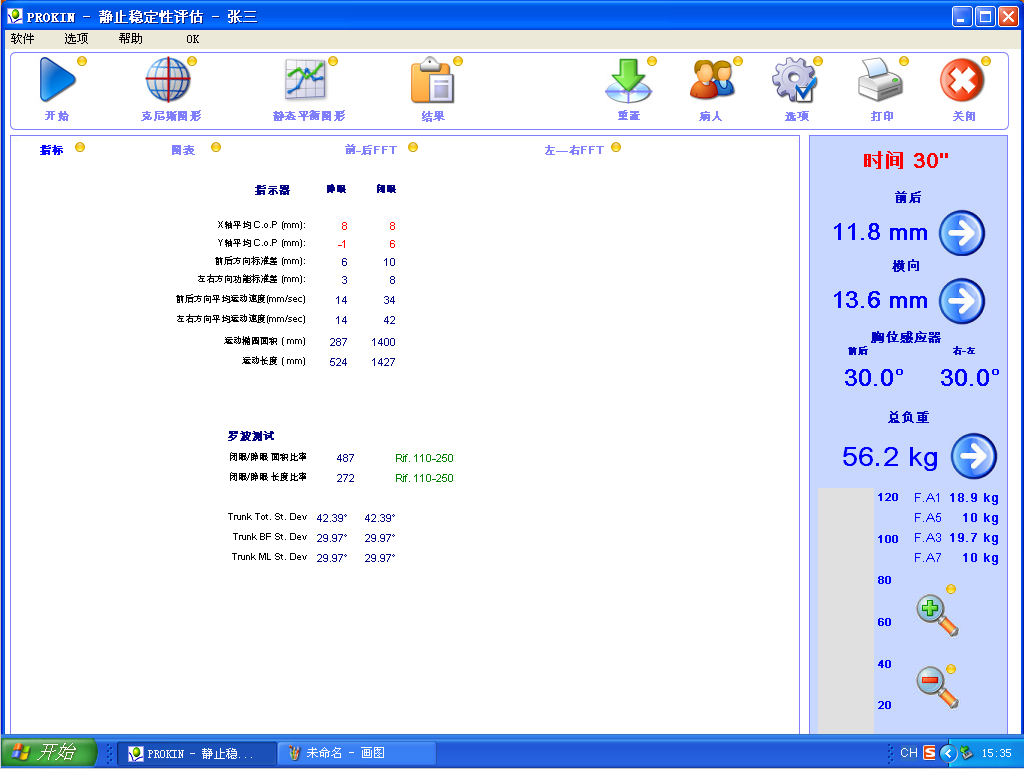Zoom out with the red minus magnifier
This screenshot has width=1024, height=769.
pos(936,687)
